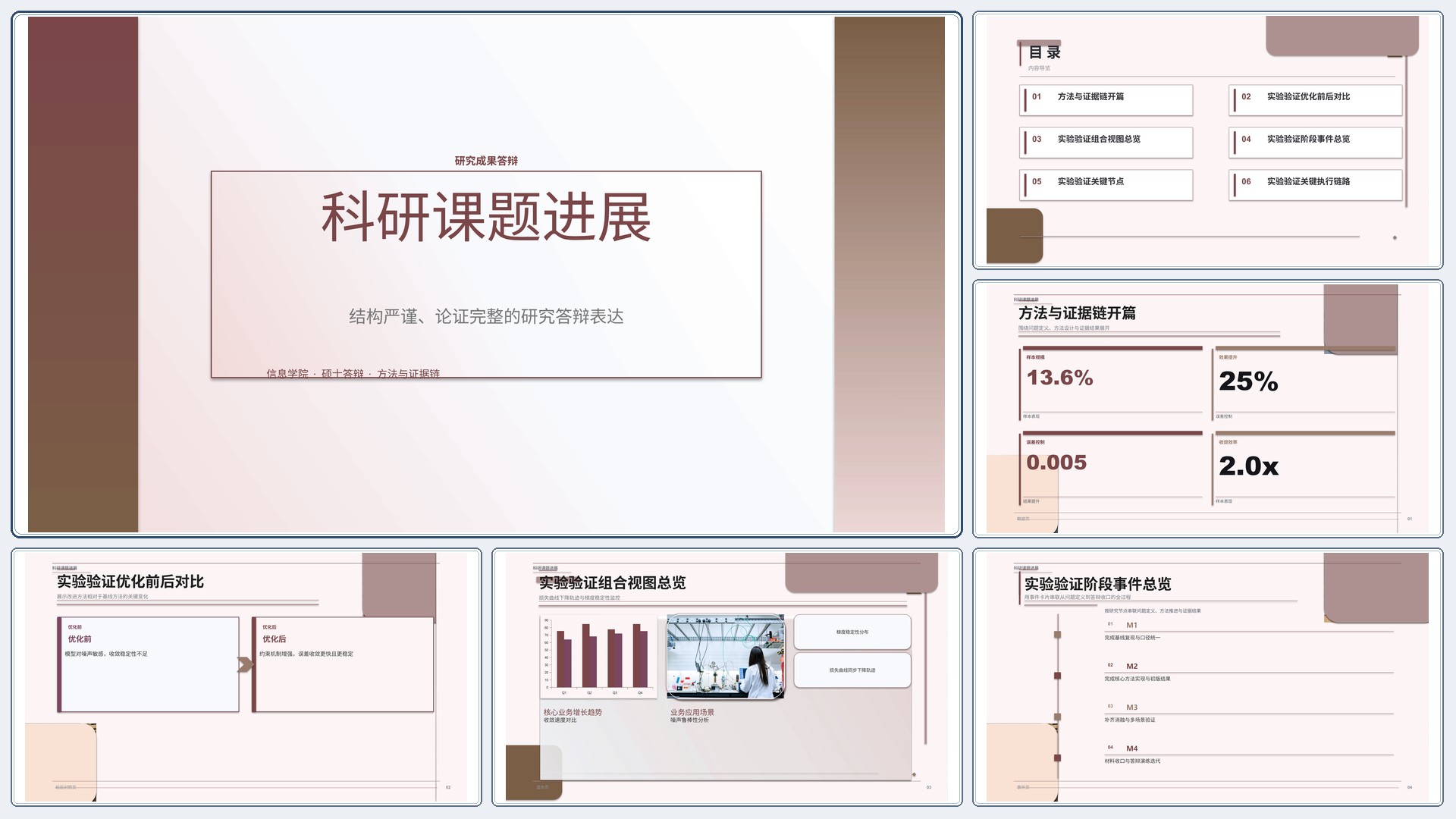
Task: Click the 业务应用场景 caption
Action: coord(692,713)
